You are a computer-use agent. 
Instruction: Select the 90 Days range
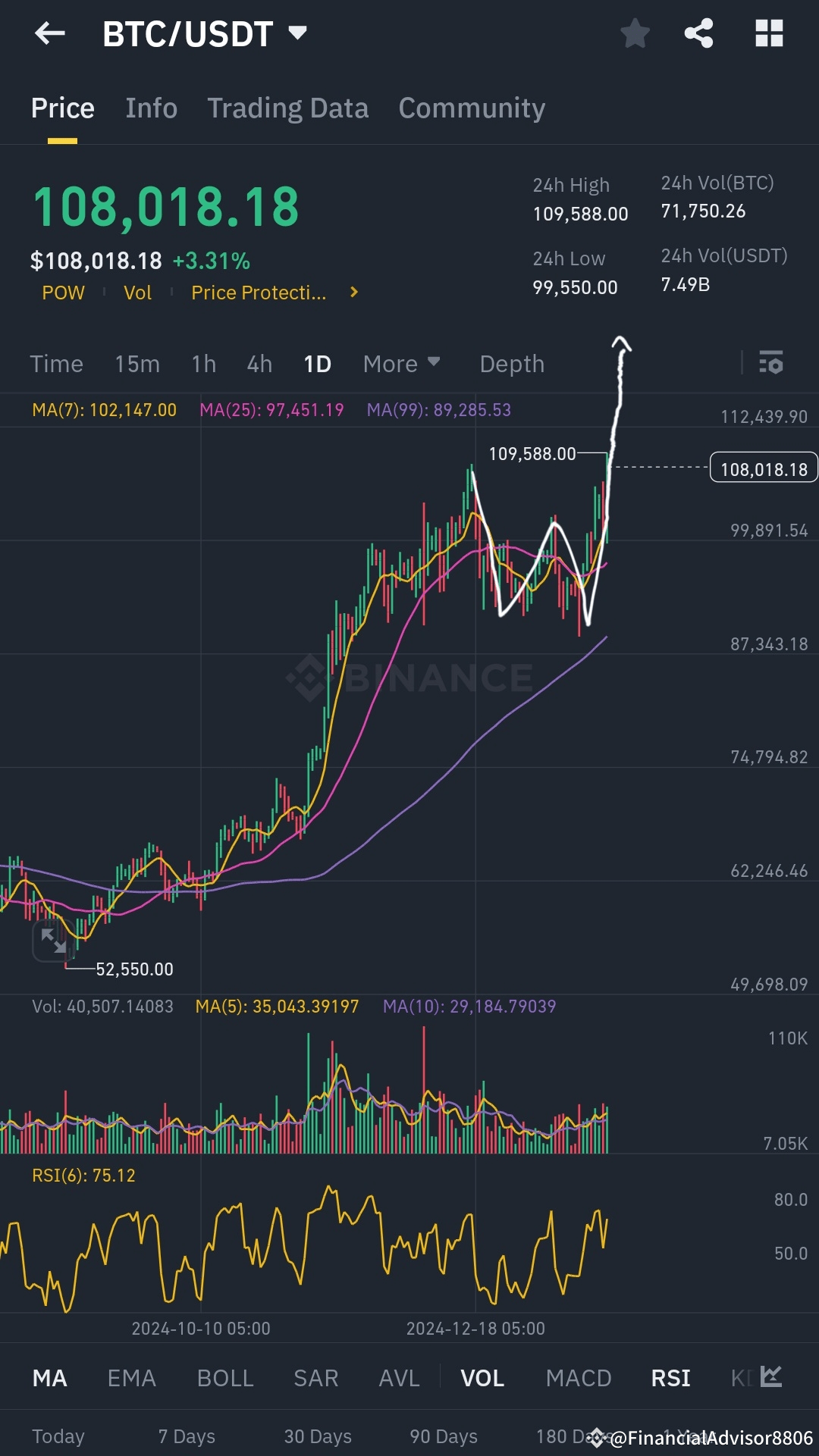click(443, 1436)
